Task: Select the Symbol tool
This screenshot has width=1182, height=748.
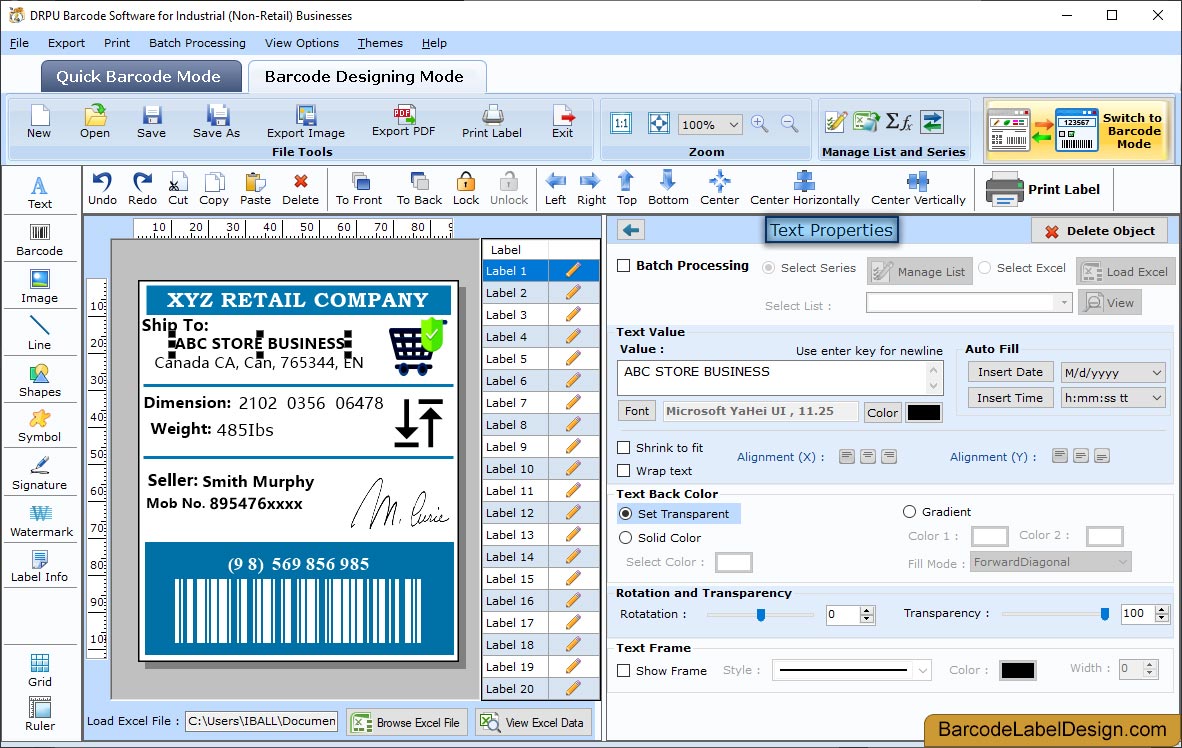Action: point(39,426)
